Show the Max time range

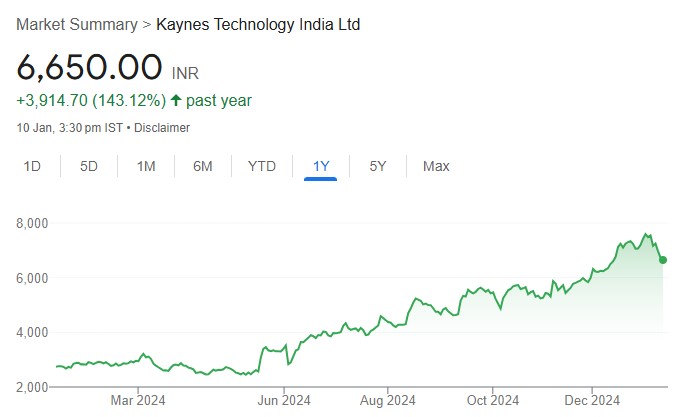436,166
